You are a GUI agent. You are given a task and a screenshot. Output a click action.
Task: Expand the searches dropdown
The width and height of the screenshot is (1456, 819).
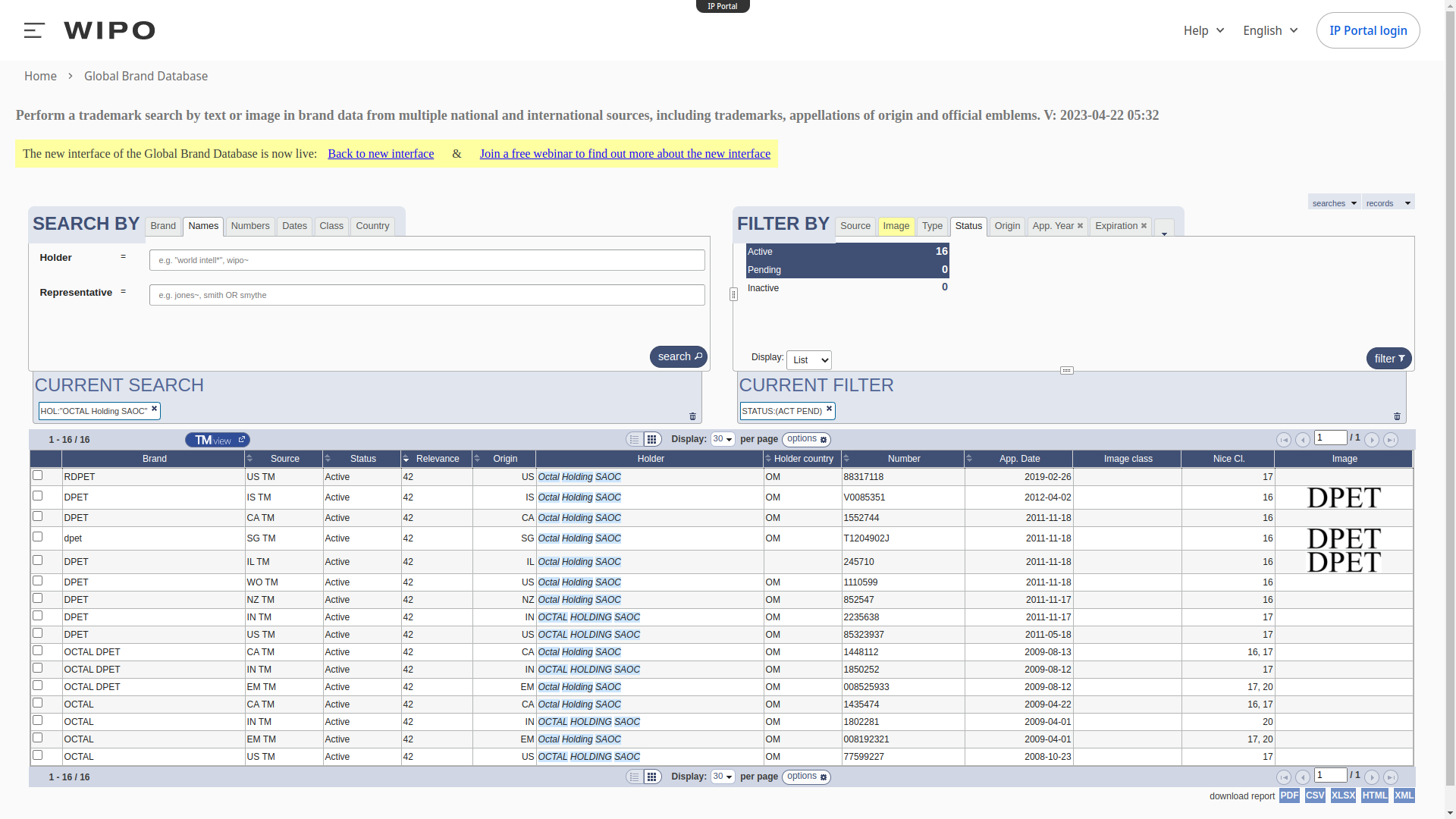1334,203
